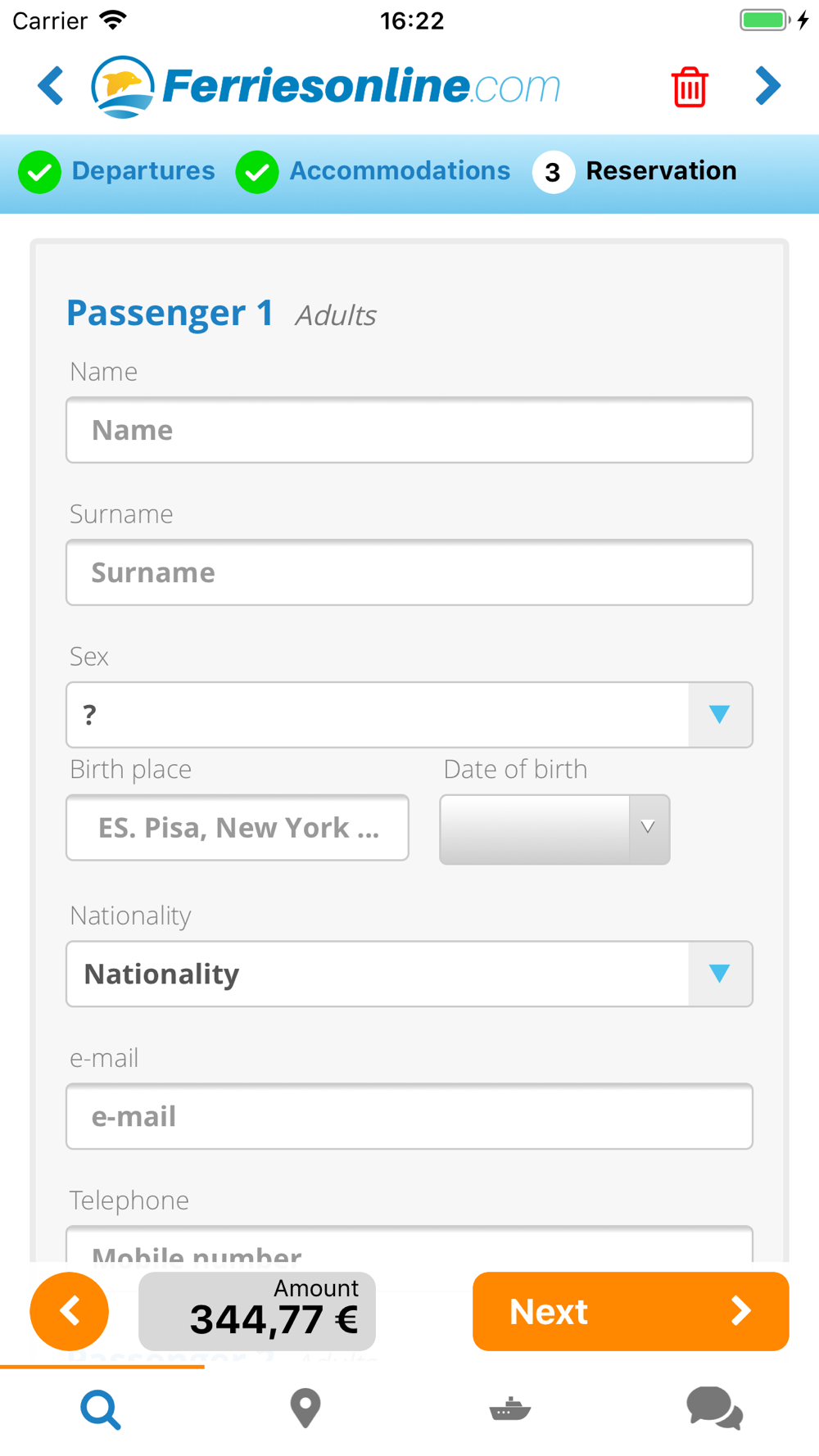Image resolution: width=819 pixels, height=1456 pixels.
Task: Open the Nationality dropdown
Action: tap(409, 974)
